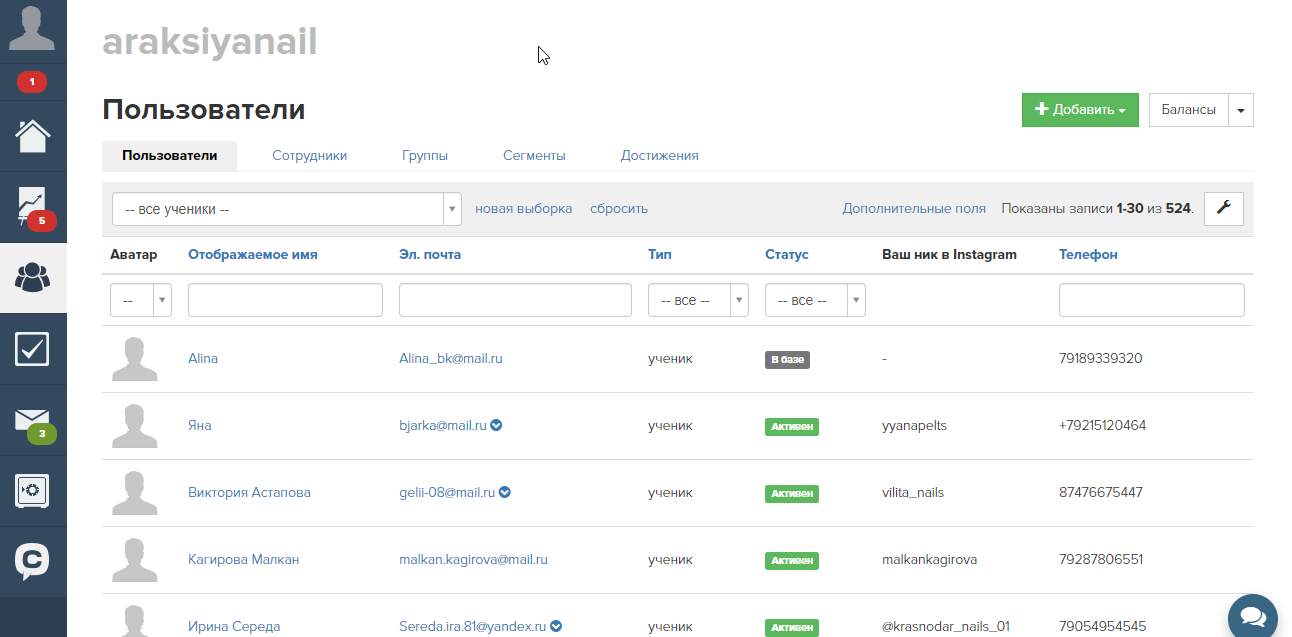
Task: Click the green Добавить button
Action: click(1080, 110)
